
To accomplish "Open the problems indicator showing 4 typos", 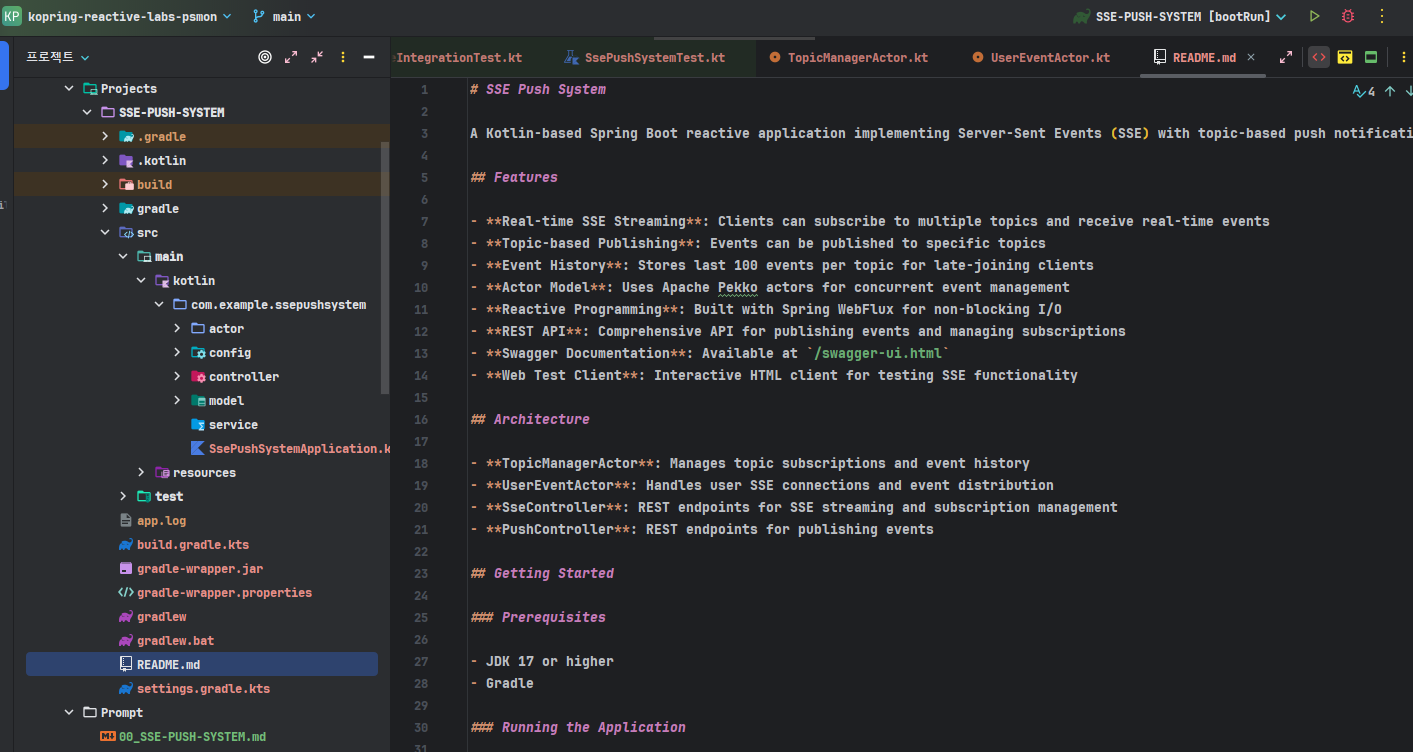I will (1364, 91).
